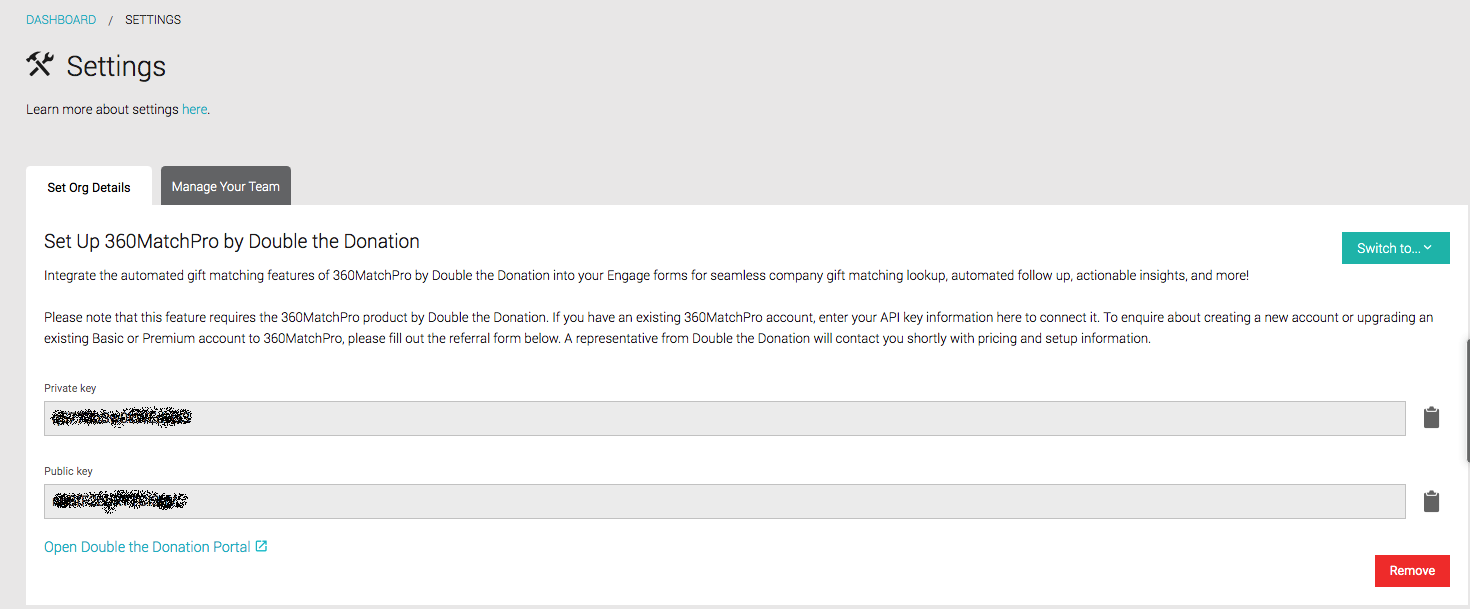The image size is (1470, 609).
Task: Go to DASHBOARD via breadcrumb
Action: (x=61, y=20)
